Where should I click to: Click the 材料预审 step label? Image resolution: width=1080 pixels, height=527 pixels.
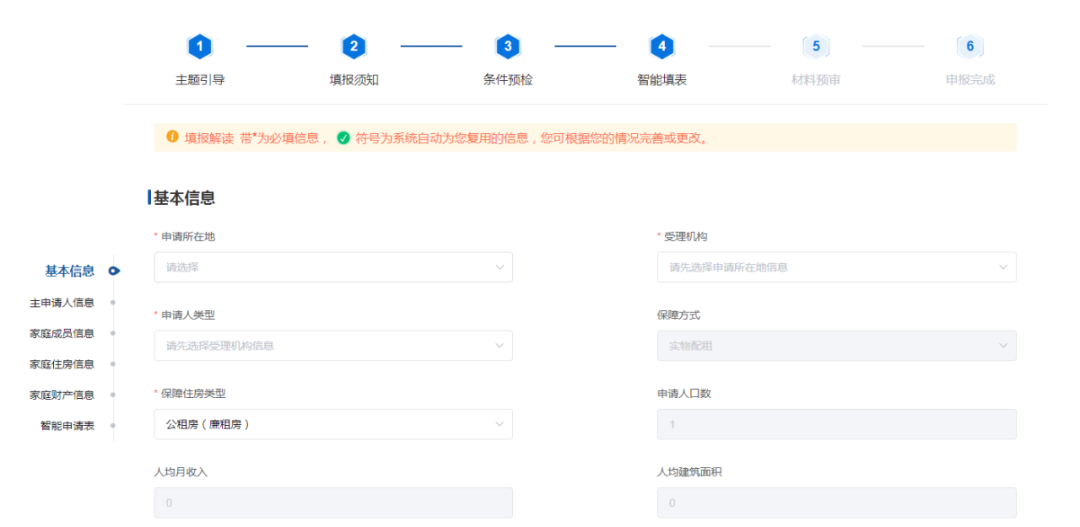816,80
